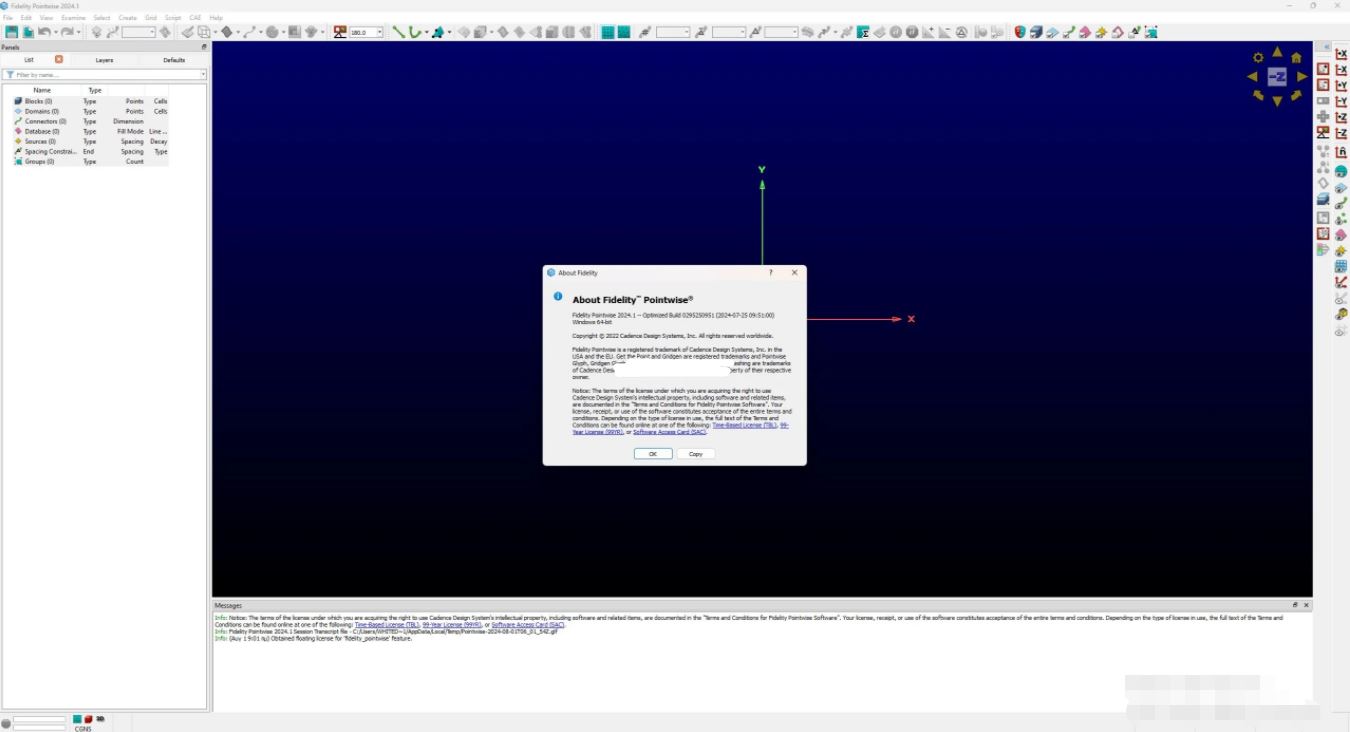This screenshot has height=732, width=1350.
Task: Switch to the Layers tab
Action: pos(104,60)
